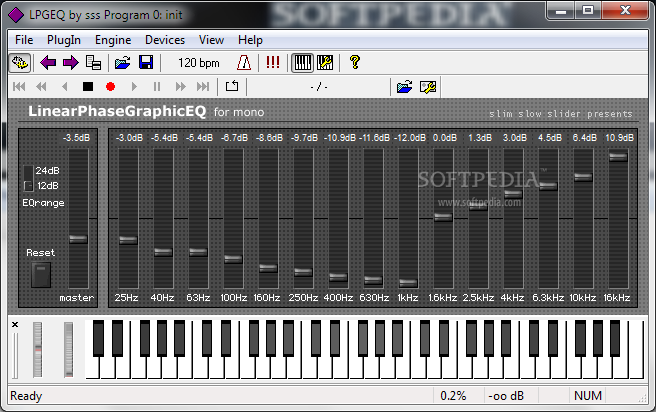Stop playback with black square

[88, 87]
